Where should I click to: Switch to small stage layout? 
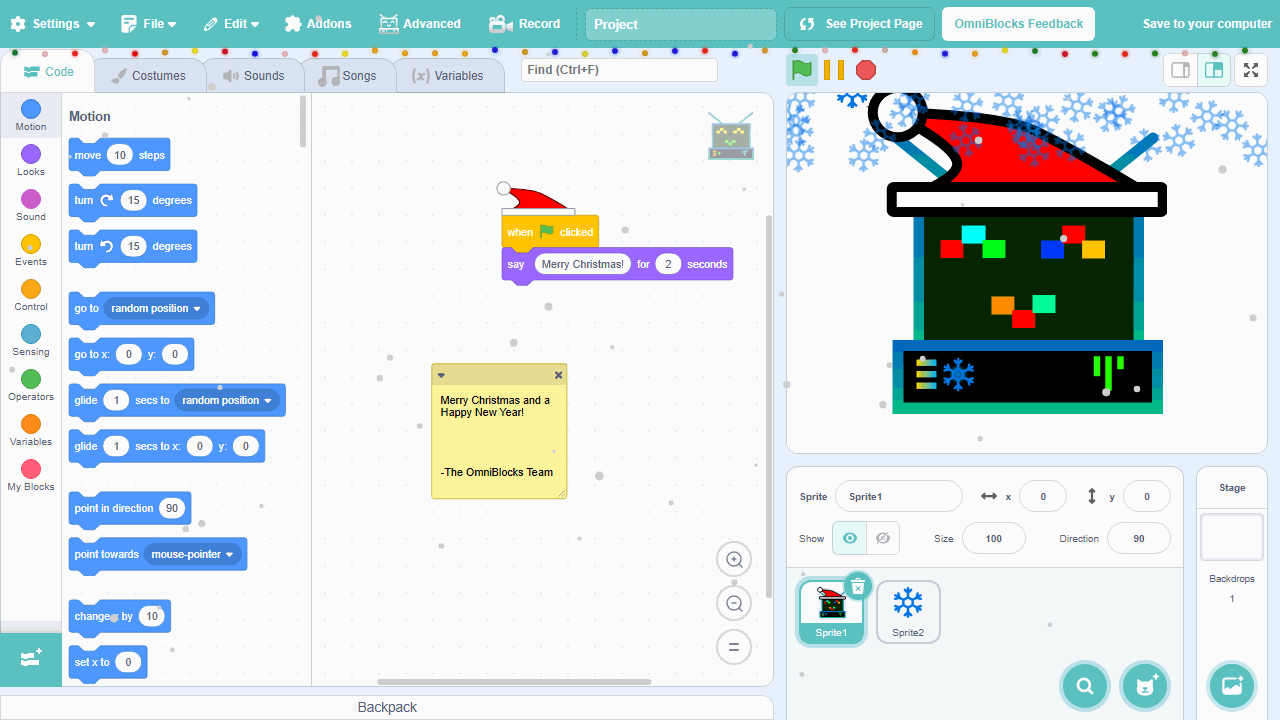(1180, 70)
